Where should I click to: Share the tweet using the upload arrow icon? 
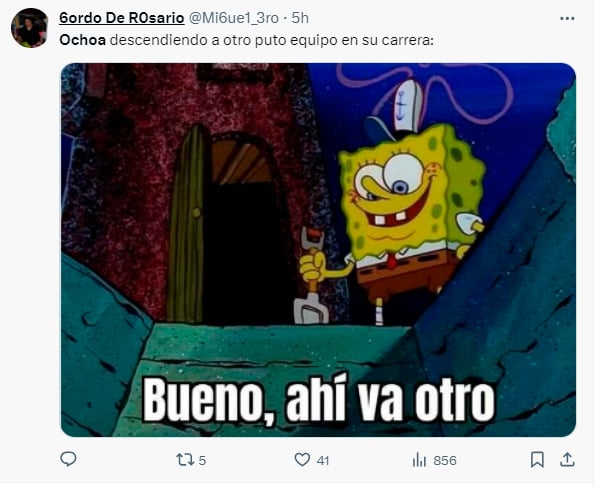coord(567,459)
